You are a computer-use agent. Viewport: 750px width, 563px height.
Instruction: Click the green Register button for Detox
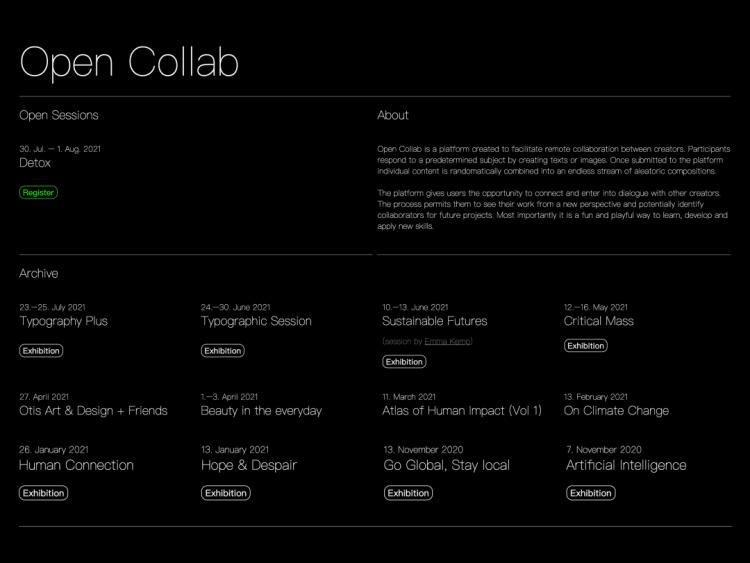point(38,192)
